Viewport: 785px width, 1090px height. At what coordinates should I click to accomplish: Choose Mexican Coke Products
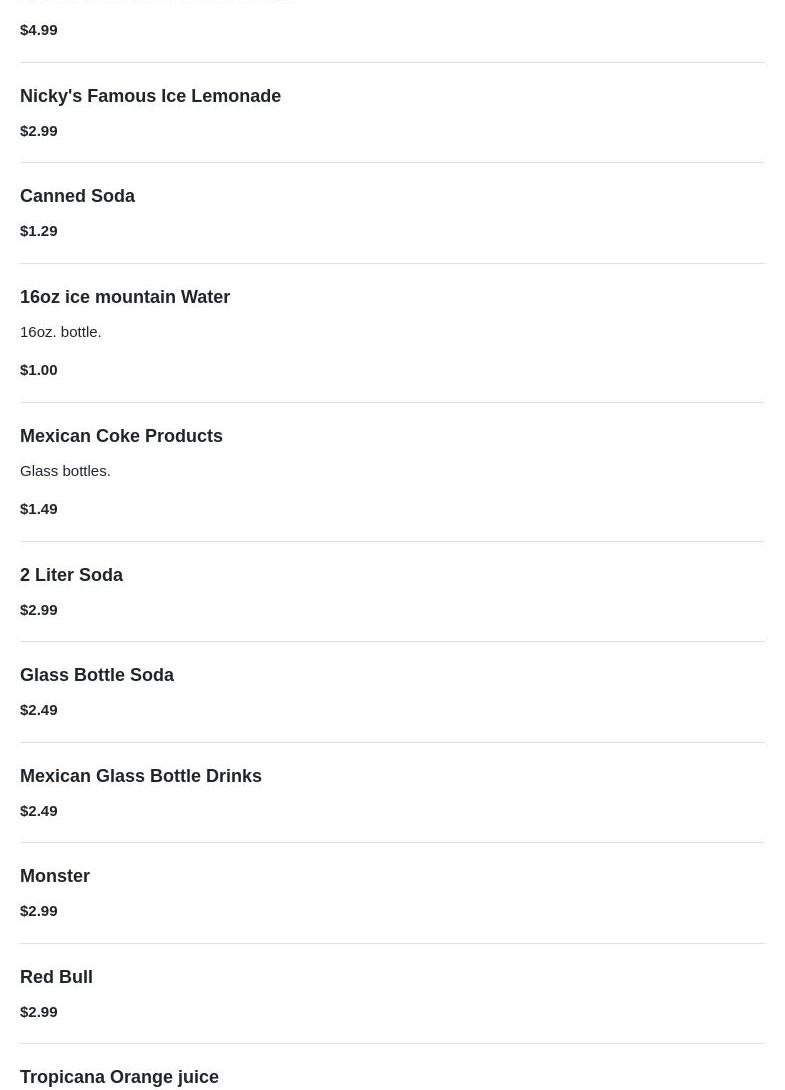[121, 436]
